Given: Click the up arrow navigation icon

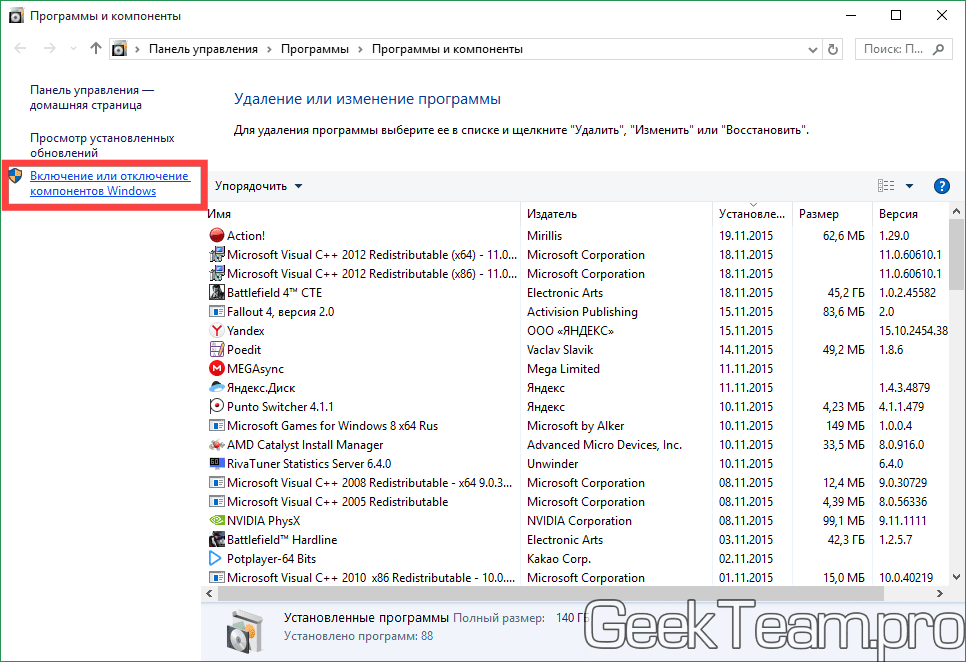Looking at the screenshot, I should coord(96,48).
